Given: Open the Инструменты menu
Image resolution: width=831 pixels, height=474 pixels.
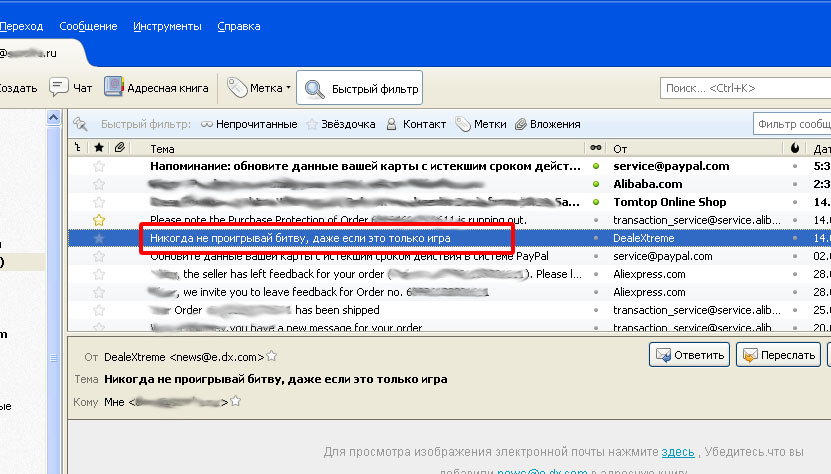Looking at the screenshot, I should click(x=167, y=26).
